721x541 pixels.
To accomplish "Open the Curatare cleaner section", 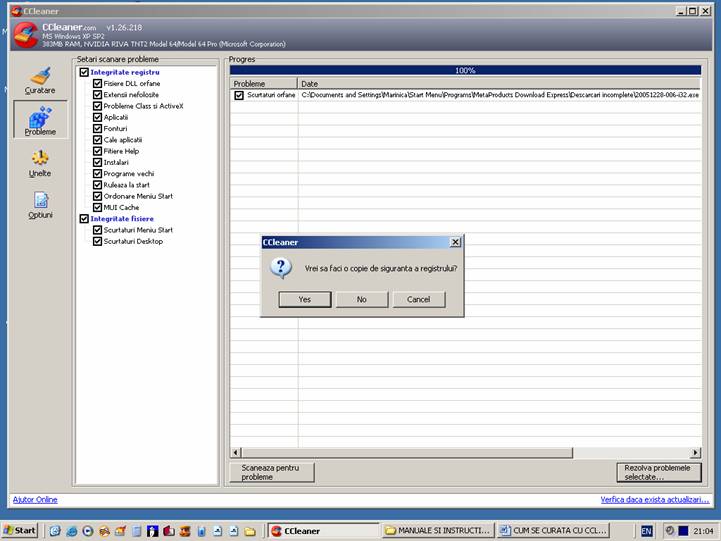I will (x=40, y=80).
